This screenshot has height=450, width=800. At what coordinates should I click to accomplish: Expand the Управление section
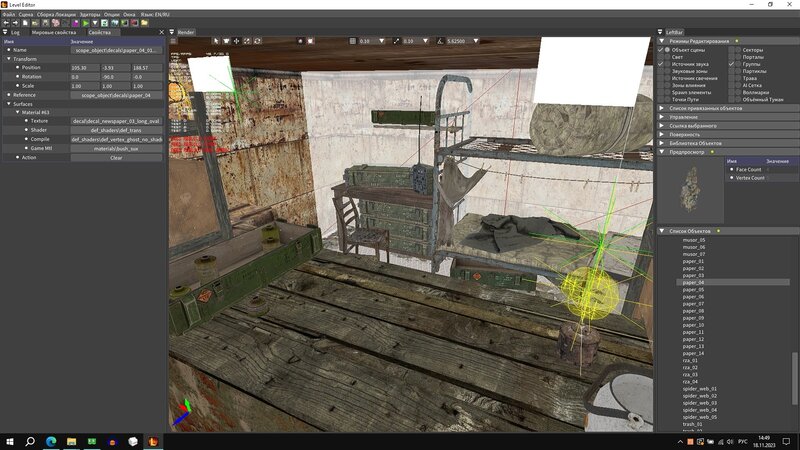[662, 116]
